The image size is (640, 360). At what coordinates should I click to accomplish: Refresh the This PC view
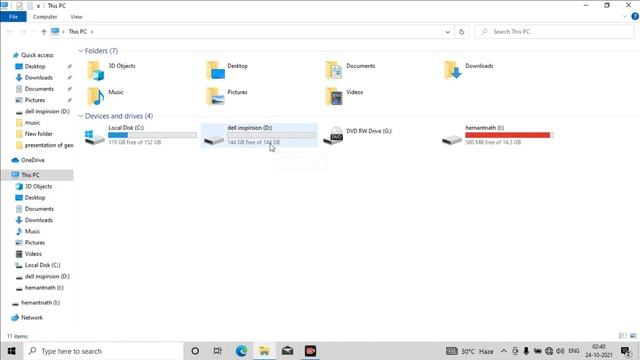pyautogui.click(x=462, y=32)
